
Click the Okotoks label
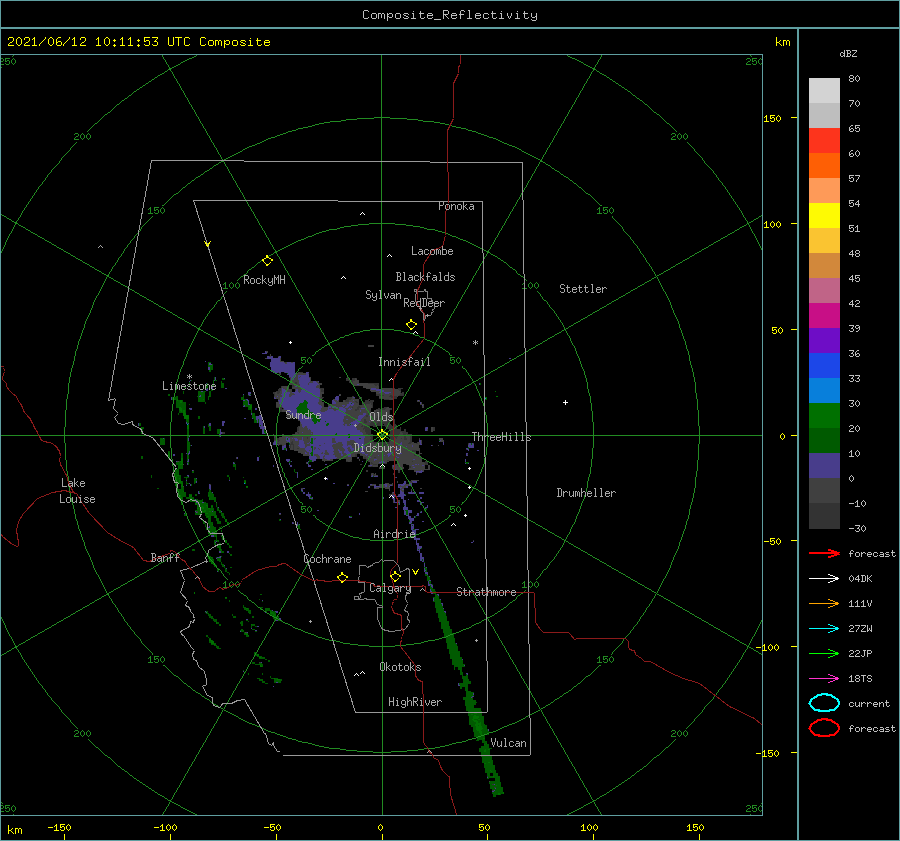400,666
